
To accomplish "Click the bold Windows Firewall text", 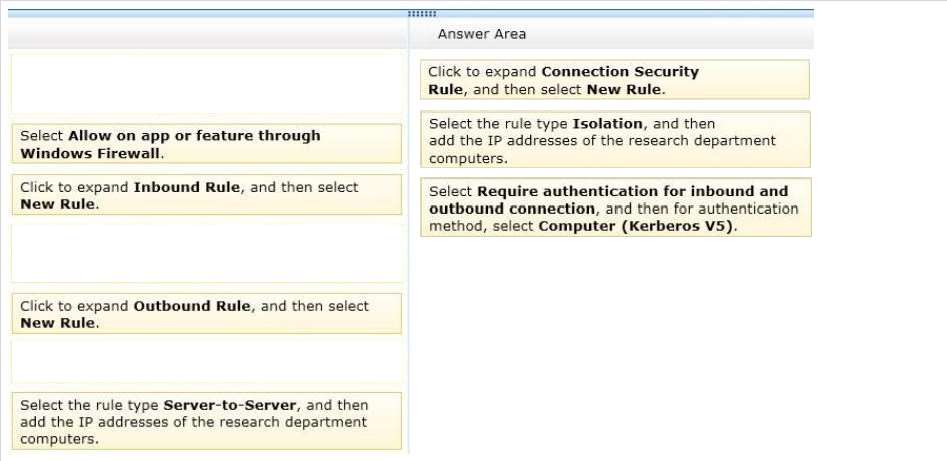I will [91, 153].
